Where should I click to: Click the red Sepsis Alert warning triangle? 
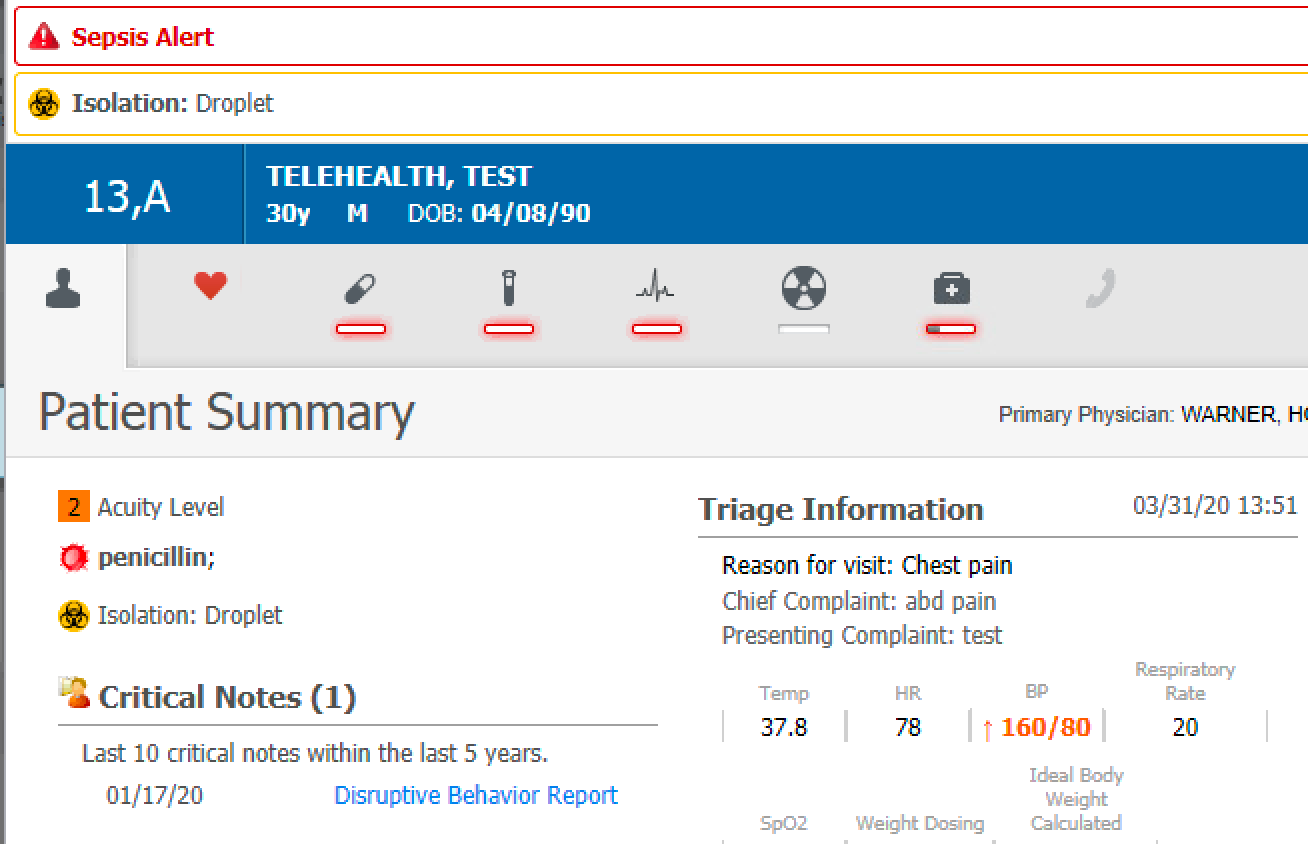[x=44, y=37]
